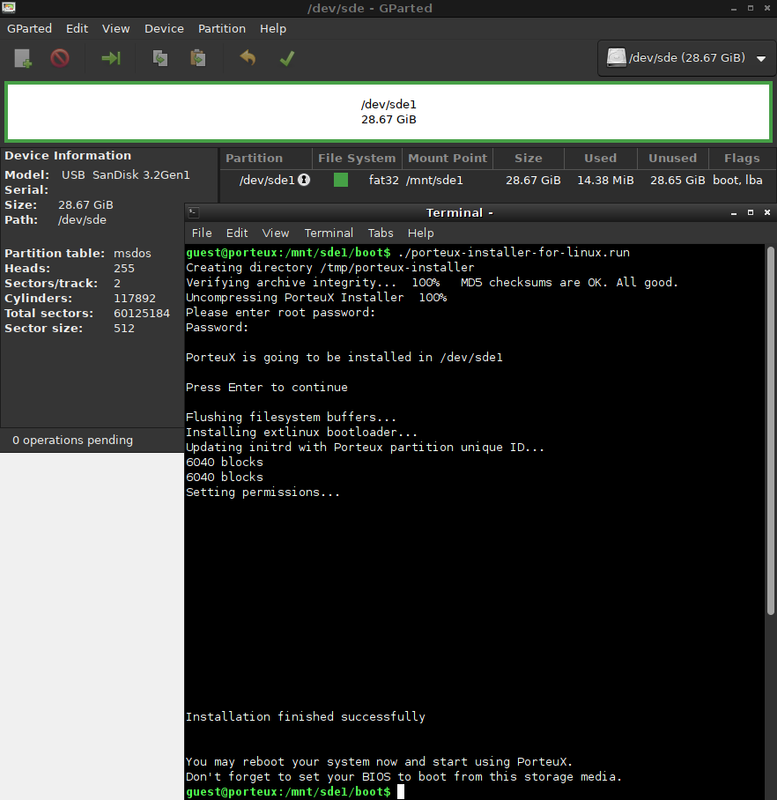This screenshot has height=800, width=777.
Task: Open the Terminal View menu
Action: [x=275, y=233]
